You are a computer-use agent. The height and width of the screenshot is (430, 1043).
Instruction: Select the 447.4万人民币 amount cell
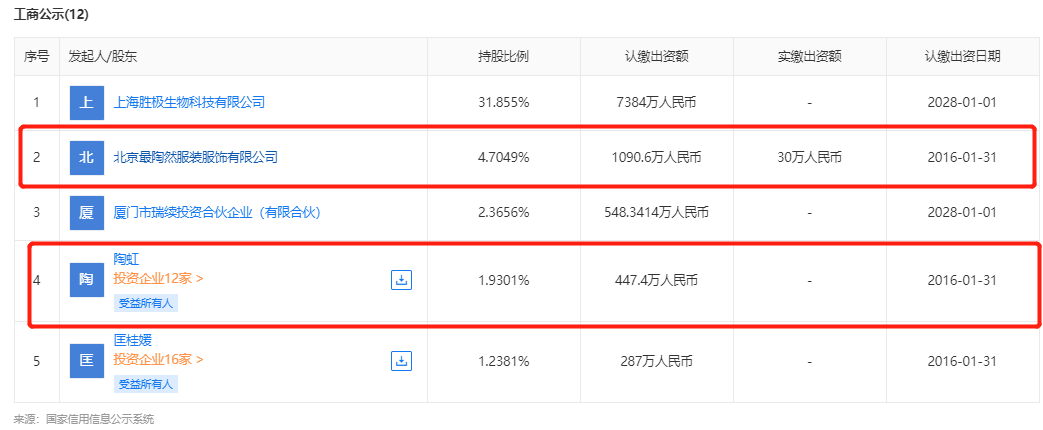coord(657,281)
